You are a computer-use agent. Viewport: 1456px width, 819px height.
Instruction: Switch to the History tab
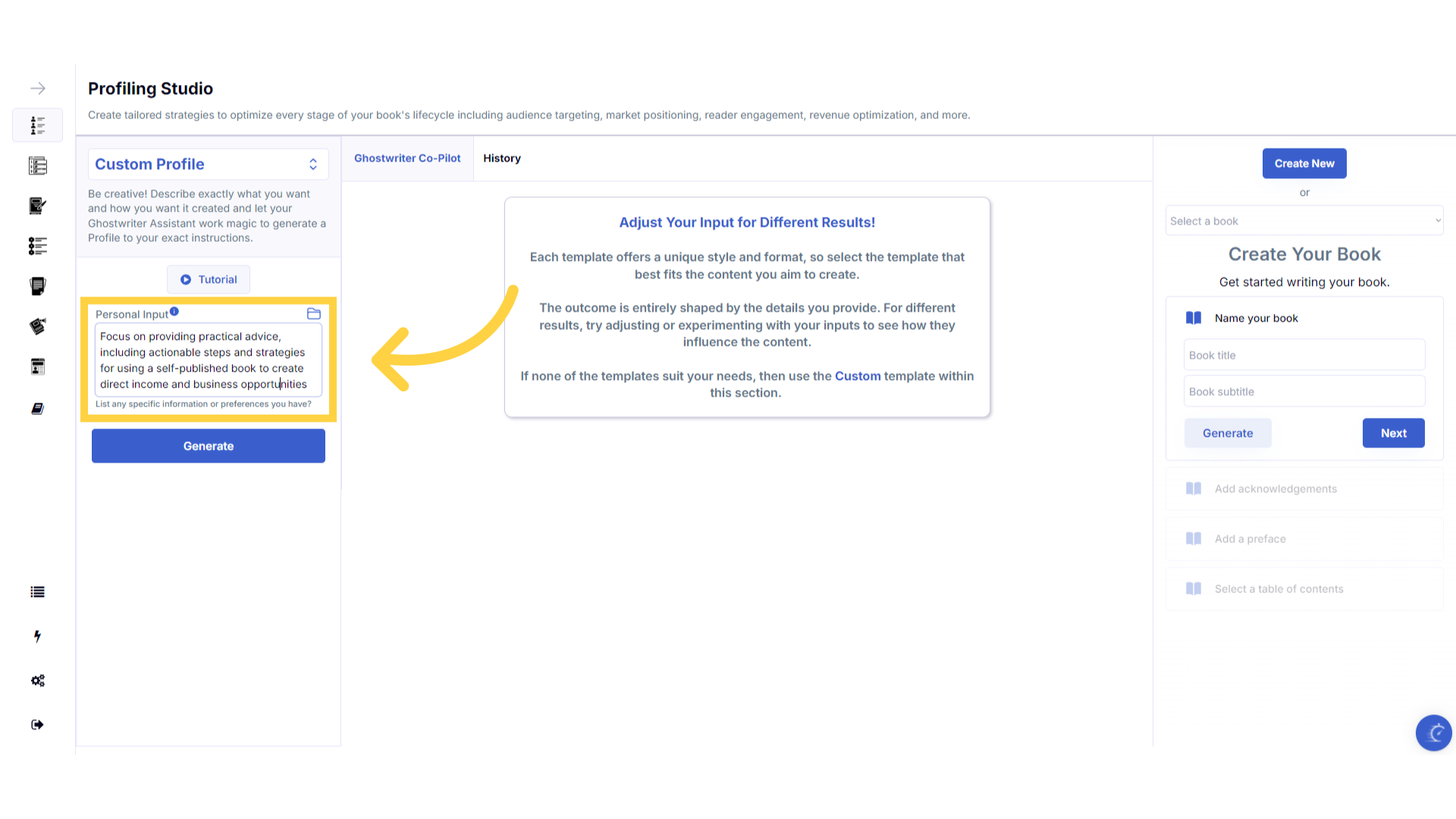click(x=501, y=158)
